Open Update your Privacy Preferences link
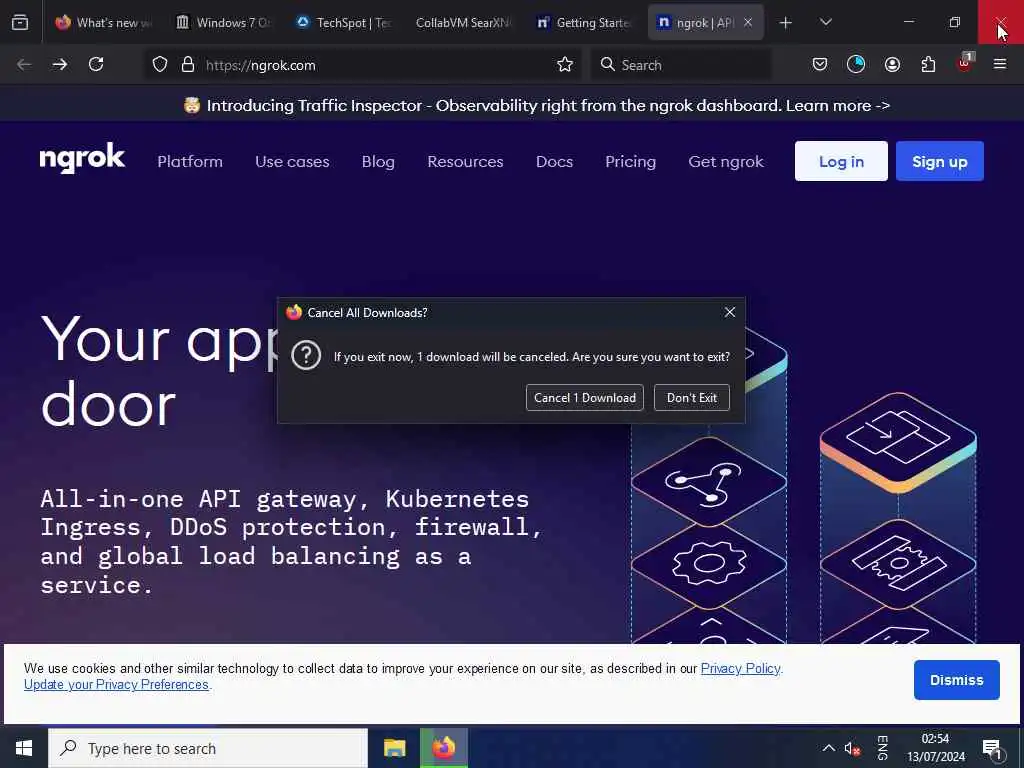This screenshot has height=768, width=1024. click(x=116, y=684)
